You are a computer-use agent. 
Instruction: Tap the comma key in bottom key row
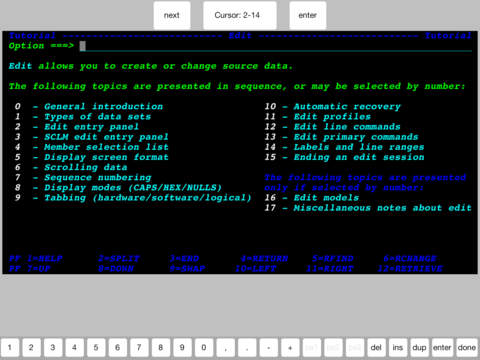coord(226,348)
